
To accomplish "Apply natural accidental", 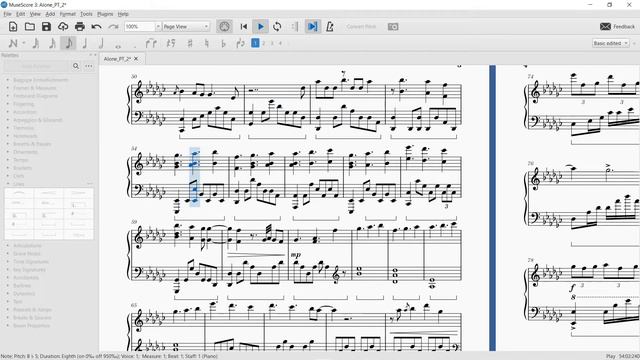I will click(207, 43).
